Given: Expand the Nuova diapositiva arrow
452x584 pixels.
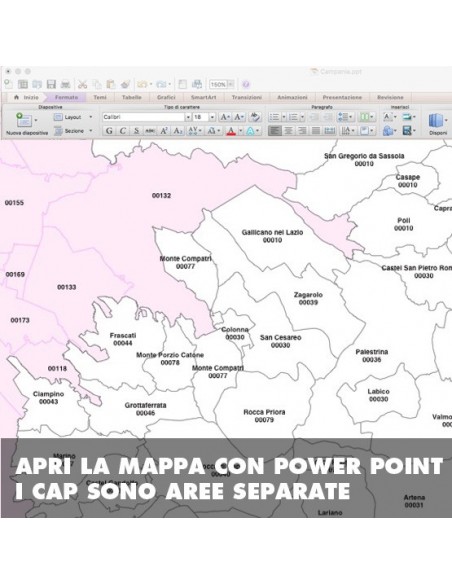Looking at the screenshot, I should tap(36, 120).
